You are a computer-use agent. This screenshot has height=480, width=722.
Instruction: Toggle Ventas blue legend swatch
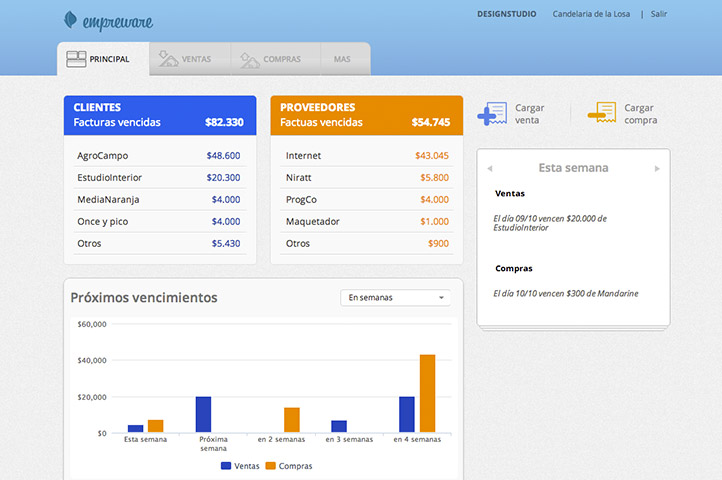tap(226, 466)
